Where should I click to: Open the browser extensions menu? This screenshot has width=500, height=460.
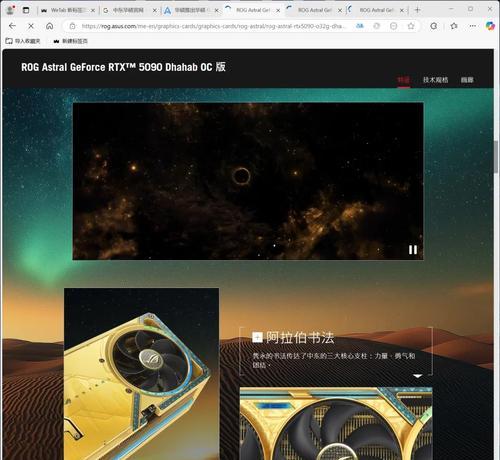click(433, 26)
